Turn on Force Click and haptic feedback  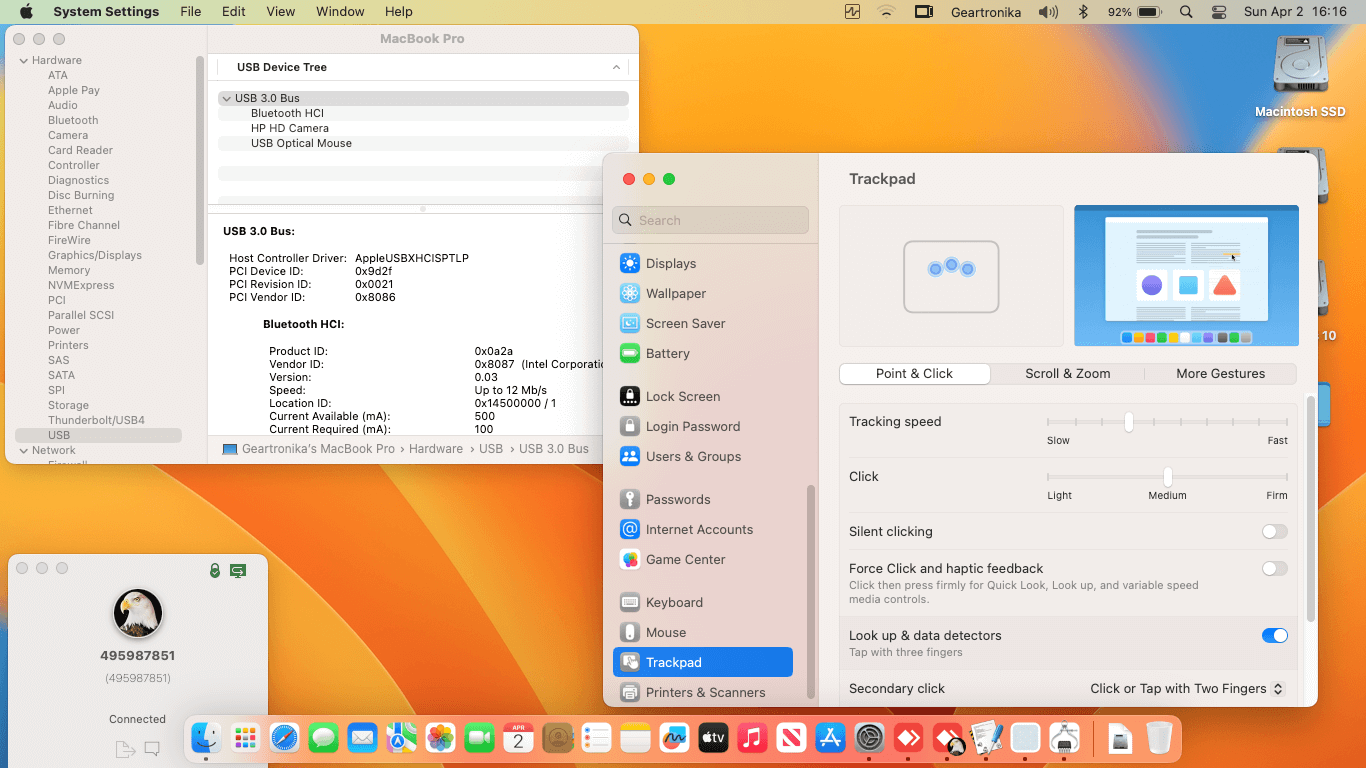click(x=1275, y=569)
